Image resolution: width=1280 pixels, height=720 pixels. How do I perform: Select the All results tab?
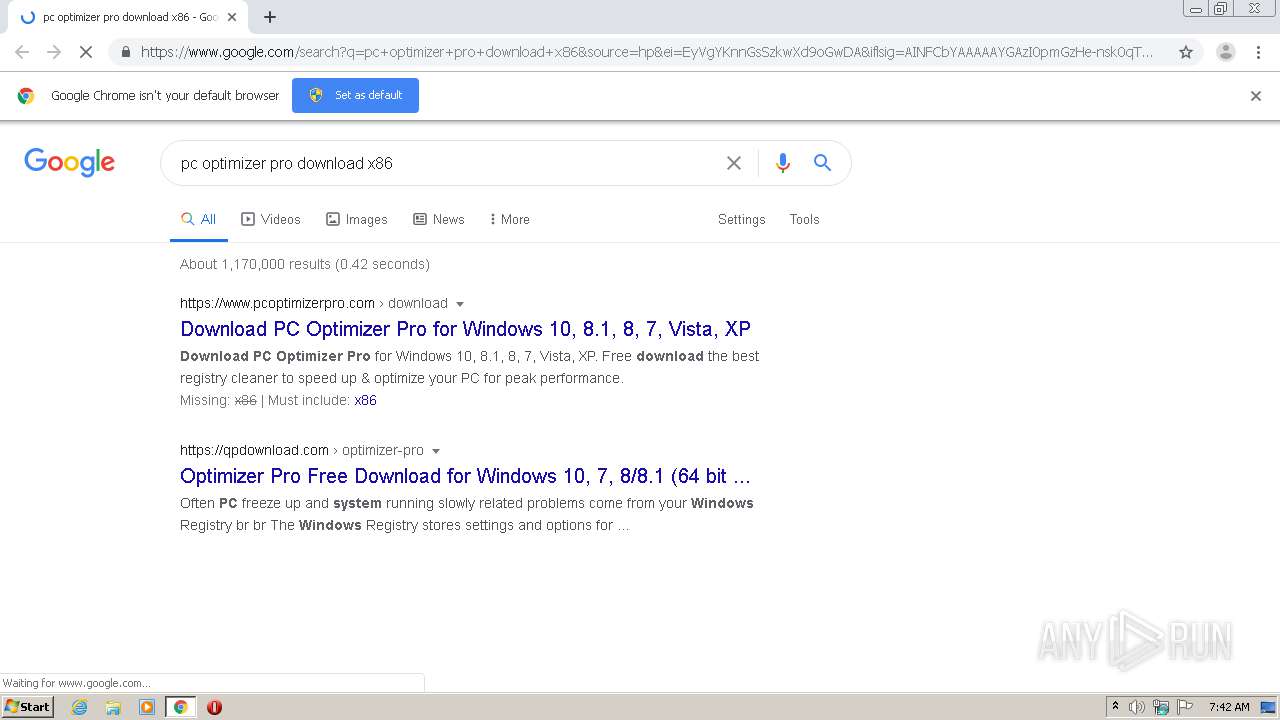(x=198, y=219)
